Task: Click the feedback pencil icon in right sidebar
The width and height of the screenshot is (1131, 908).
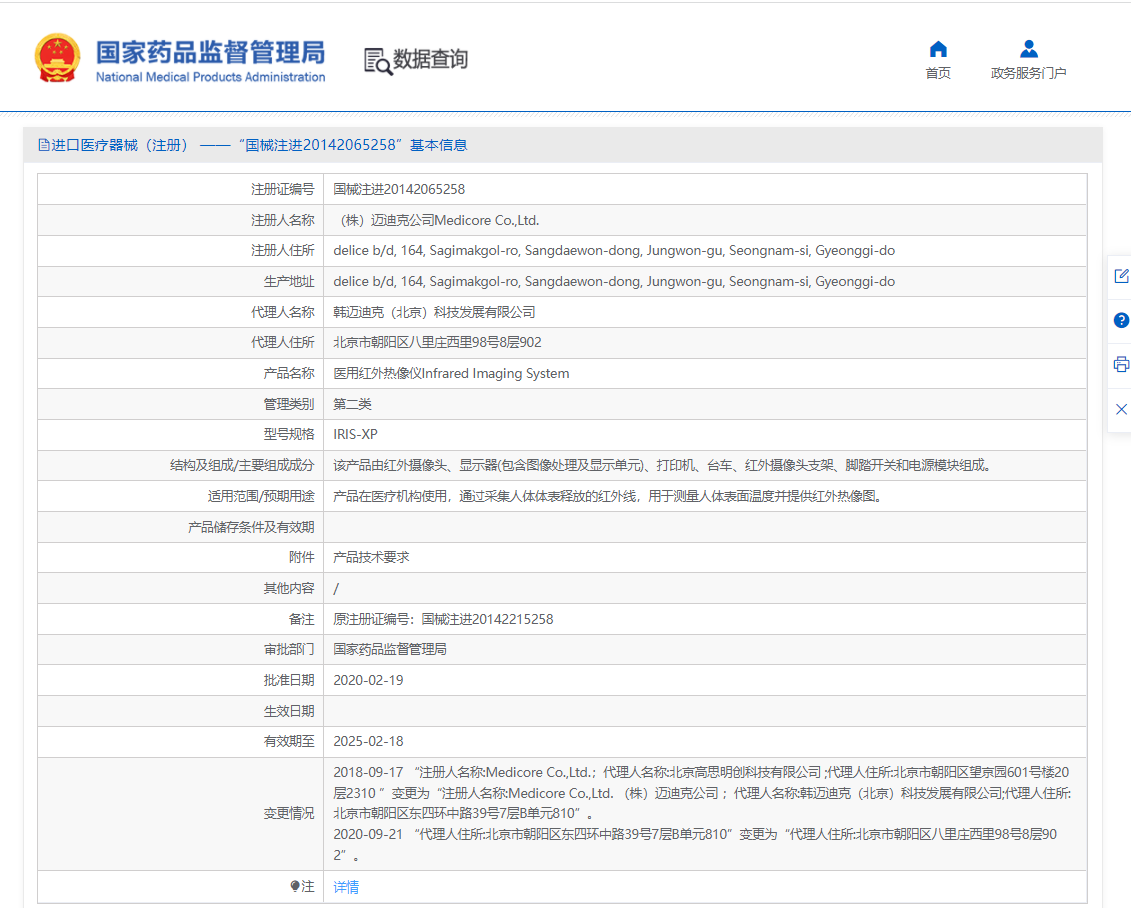Action: pos(1121,275)
